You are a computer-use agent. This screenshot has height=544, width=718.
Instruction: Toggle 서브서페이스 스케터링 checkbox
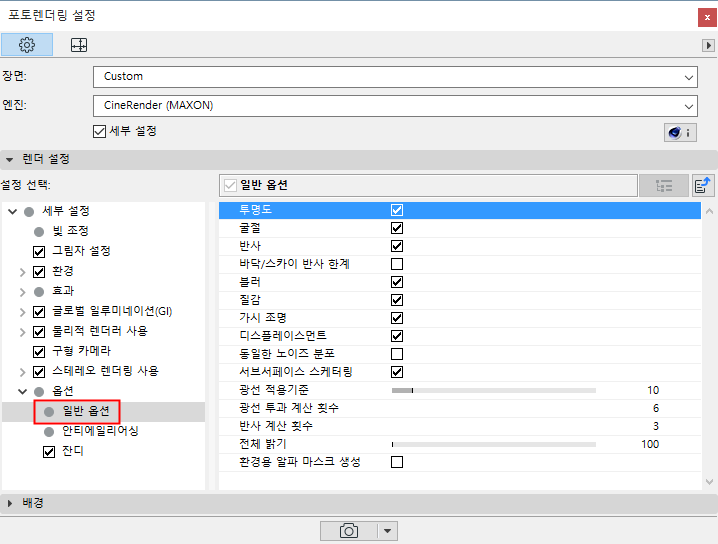pyautogui.click(x=397, y=372)
